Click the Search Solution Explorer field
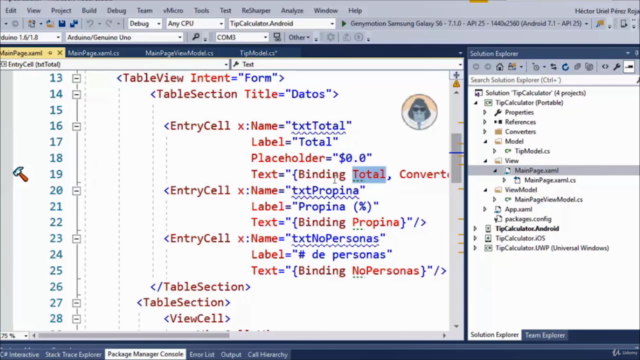 553,80
